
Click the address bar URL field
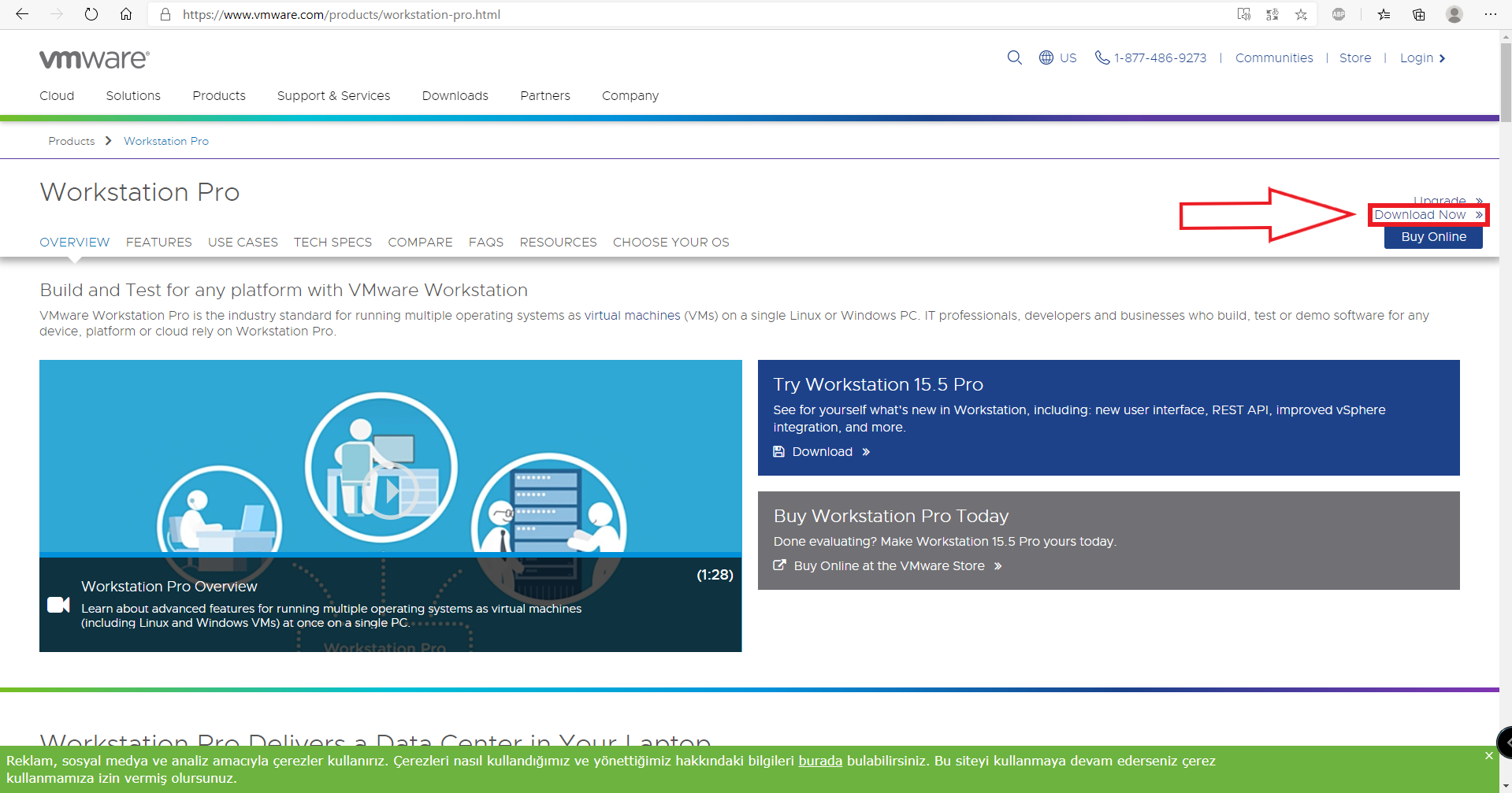tap(693, 14)
